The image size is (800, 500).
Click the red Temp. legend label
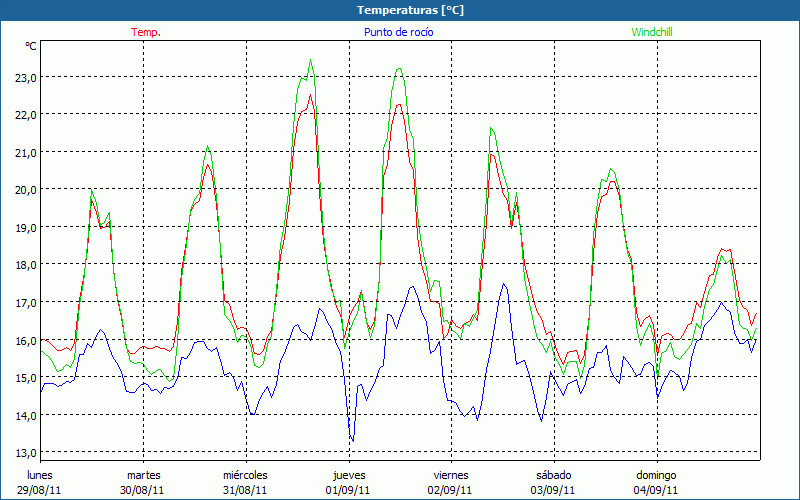click(x=145, y=32)
